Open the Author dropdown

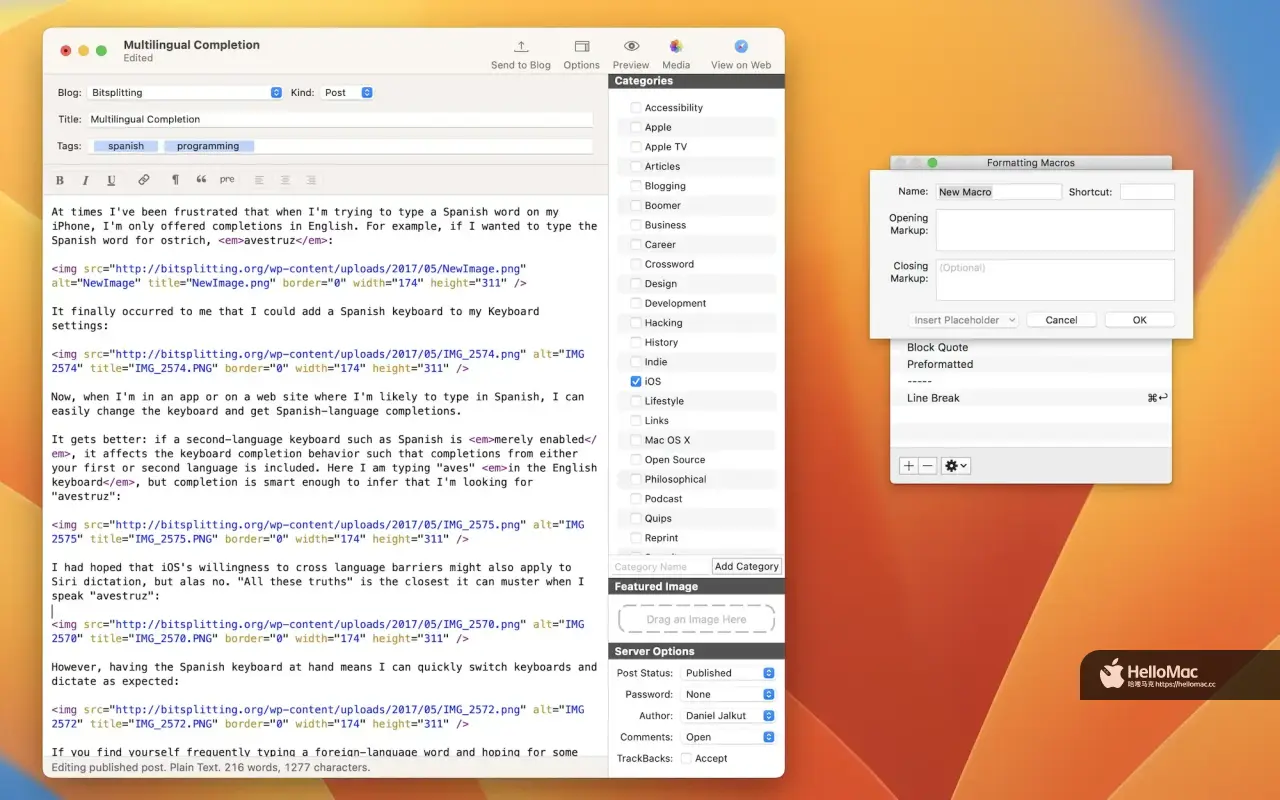(x=728, y=716)
